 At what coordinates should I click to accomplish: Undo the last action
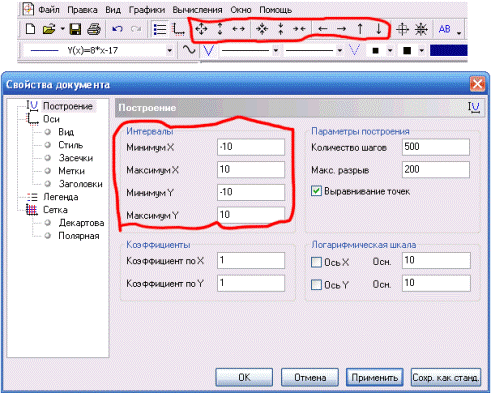click(117, 29)
